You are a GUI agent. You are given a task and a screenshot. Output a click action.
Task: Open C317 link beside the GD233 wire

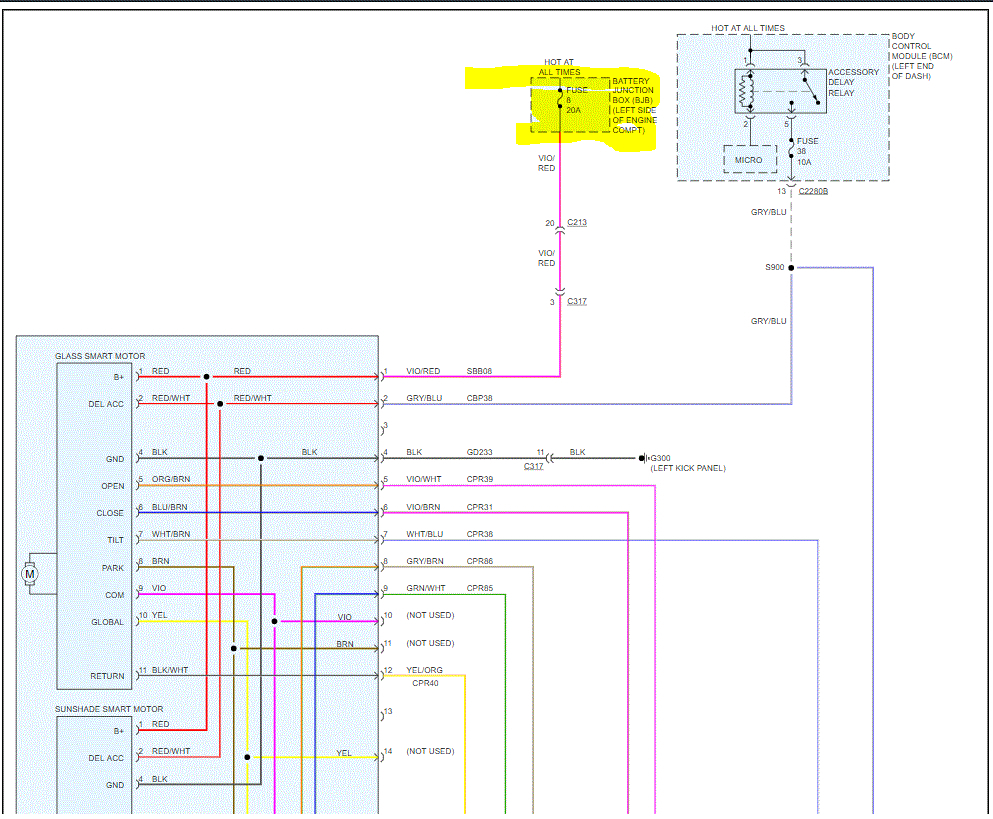tap(535, 466)
